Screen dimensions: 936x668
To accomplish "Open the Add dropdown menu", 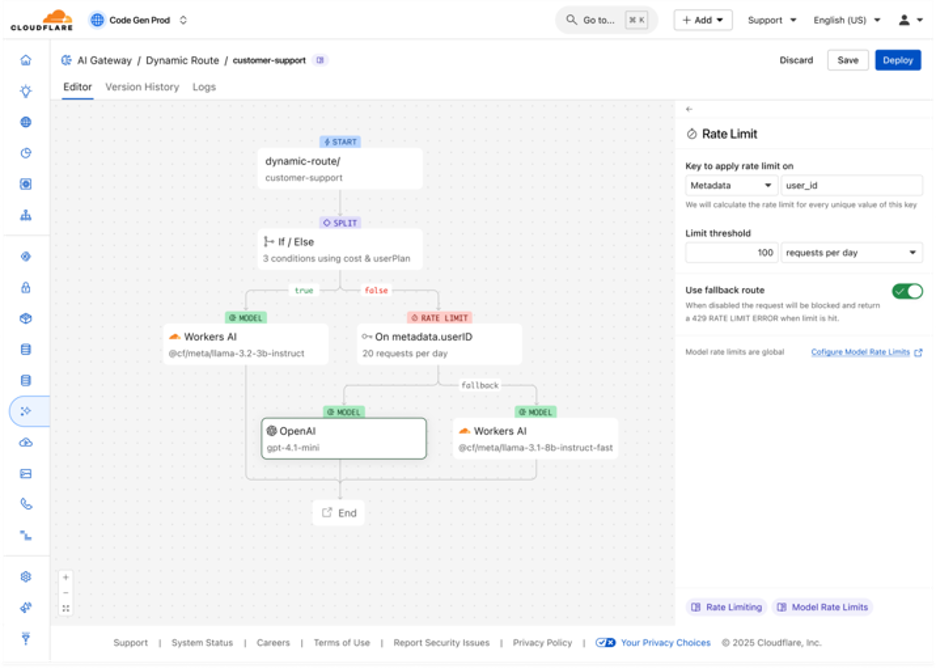I will 703,20.
